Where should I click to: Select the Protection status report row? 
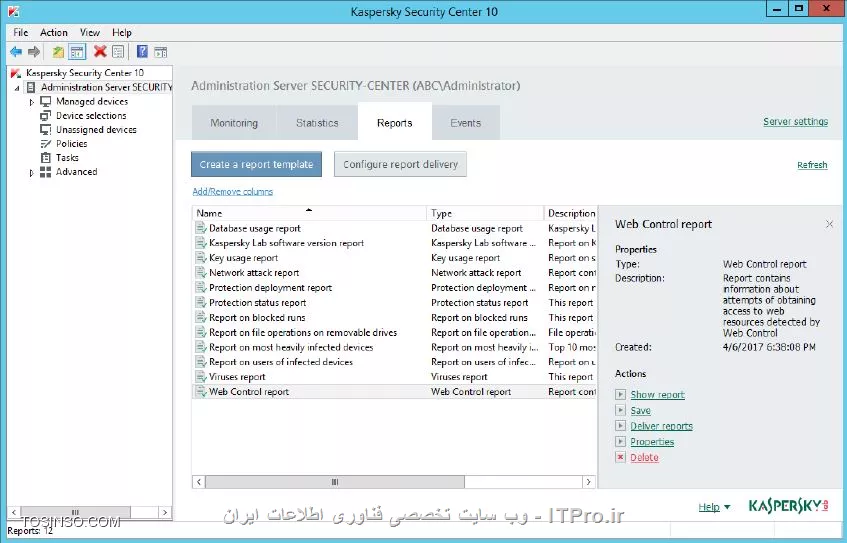tap(394, 303)
